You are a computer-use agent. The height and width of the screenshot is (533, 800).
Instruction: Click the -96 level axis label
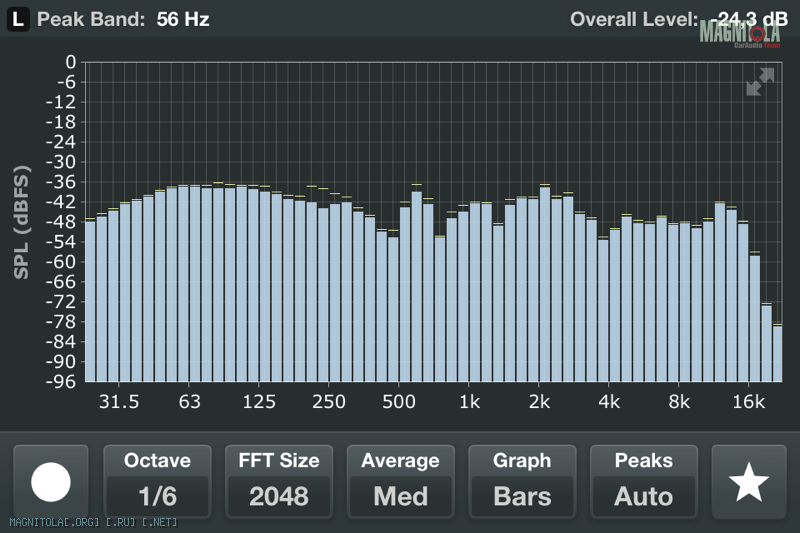click(x=61, y=382)
